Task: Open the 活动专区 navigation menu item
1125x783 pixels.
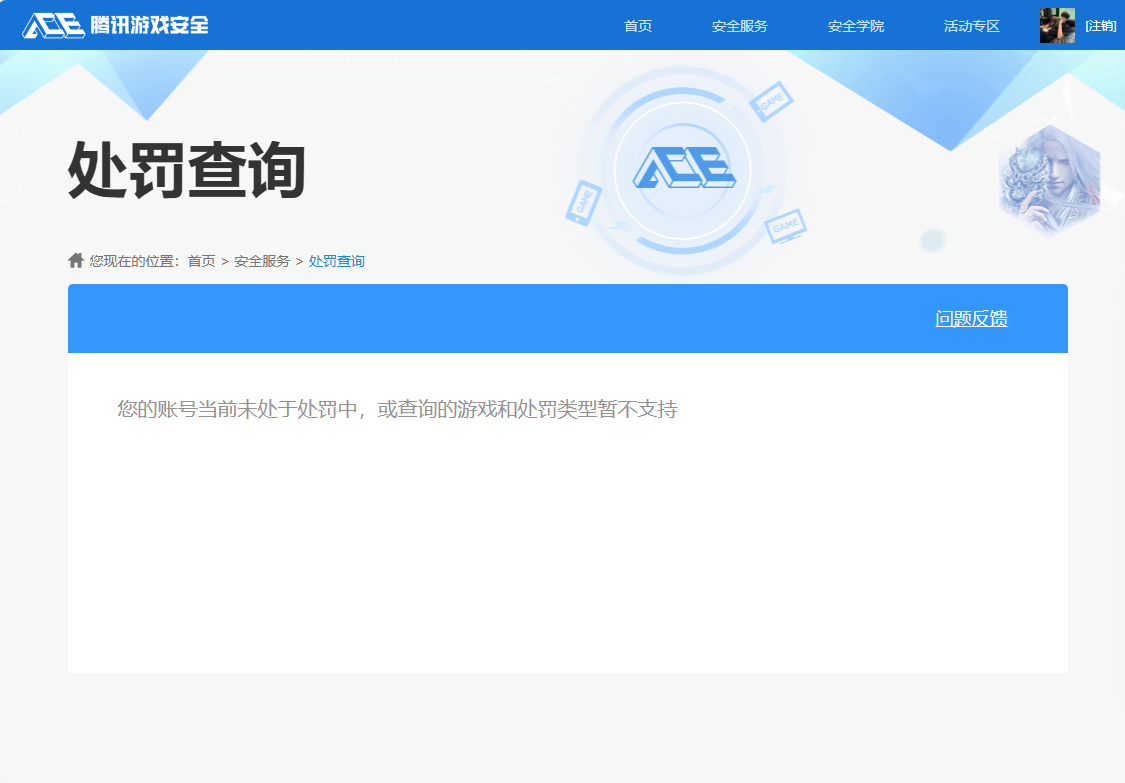Action: [x=970, y=26]
